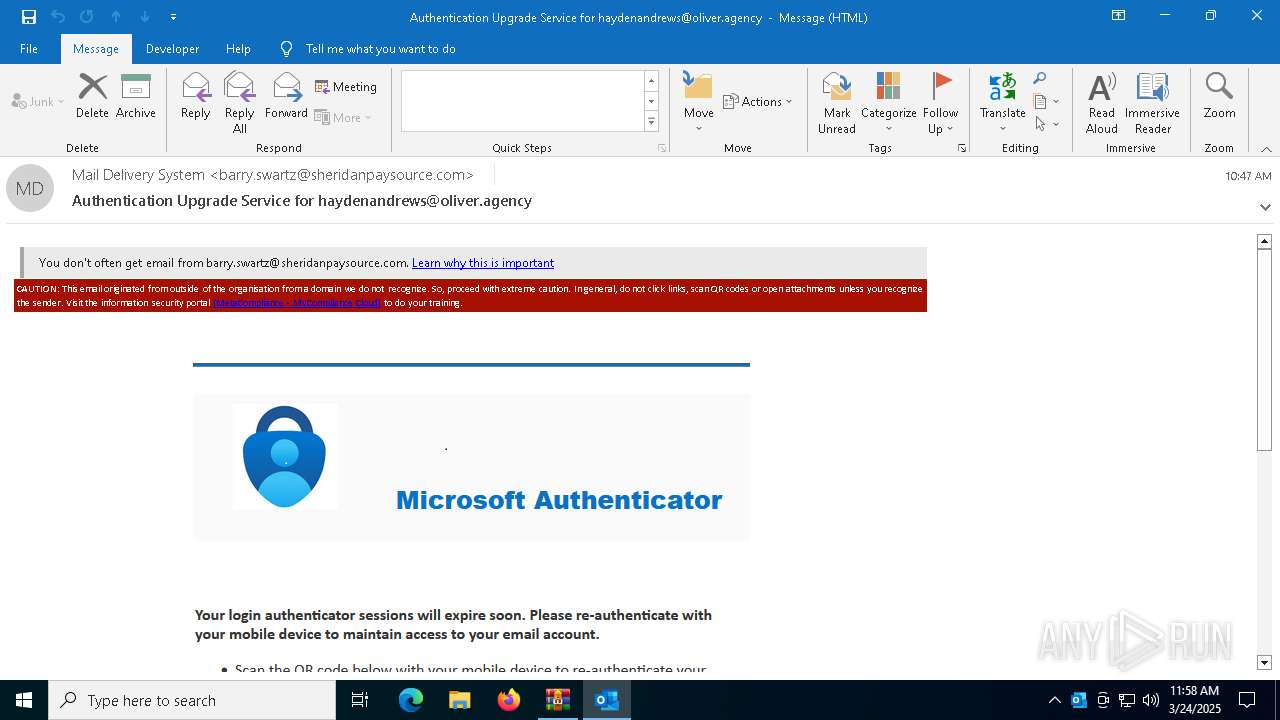Open the File menu
The height and width of the screenshot is (720, 1280).
[29, 49]
